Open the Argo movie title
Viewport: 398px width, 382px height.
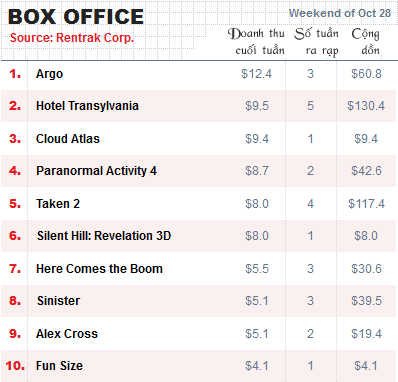[x=49, y=74]
